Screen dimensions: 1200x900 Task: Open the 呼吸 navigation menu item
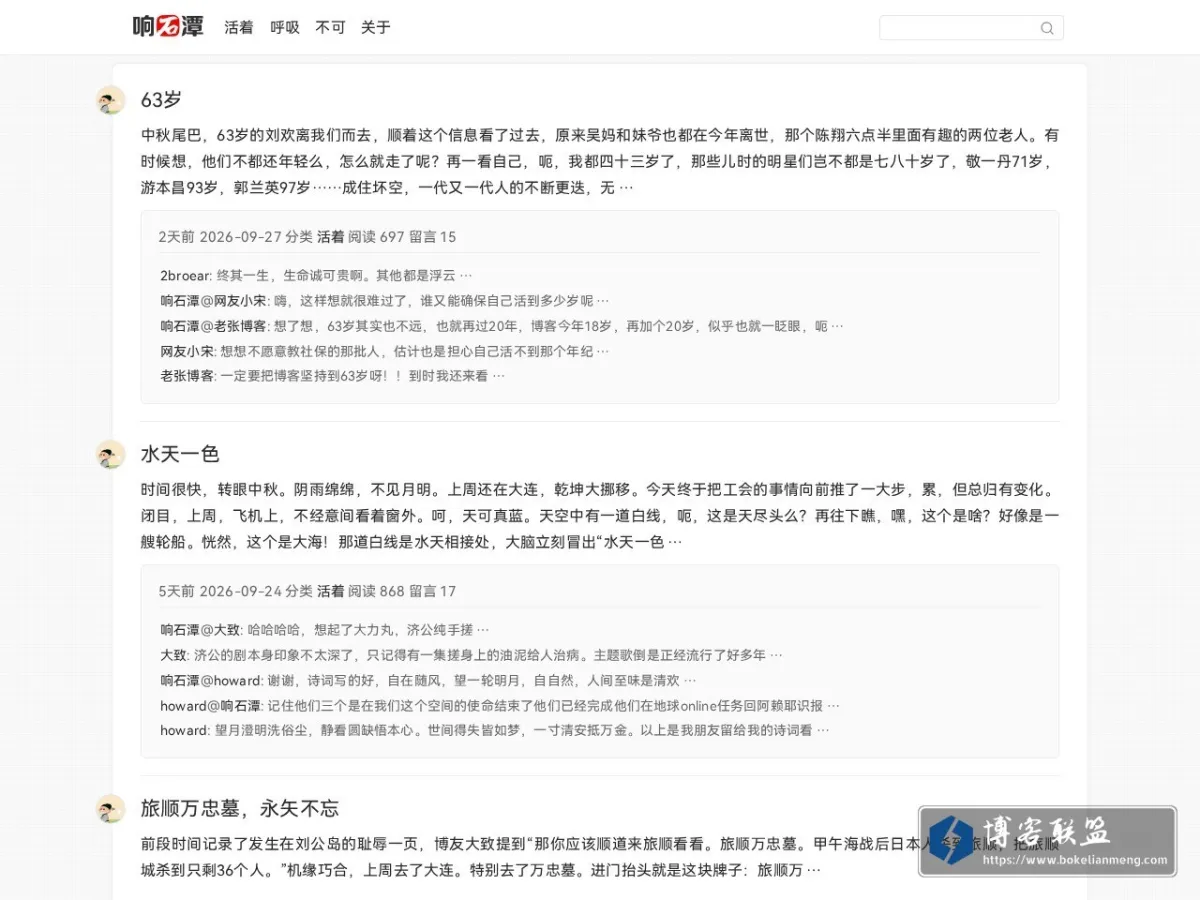[285, 28]
